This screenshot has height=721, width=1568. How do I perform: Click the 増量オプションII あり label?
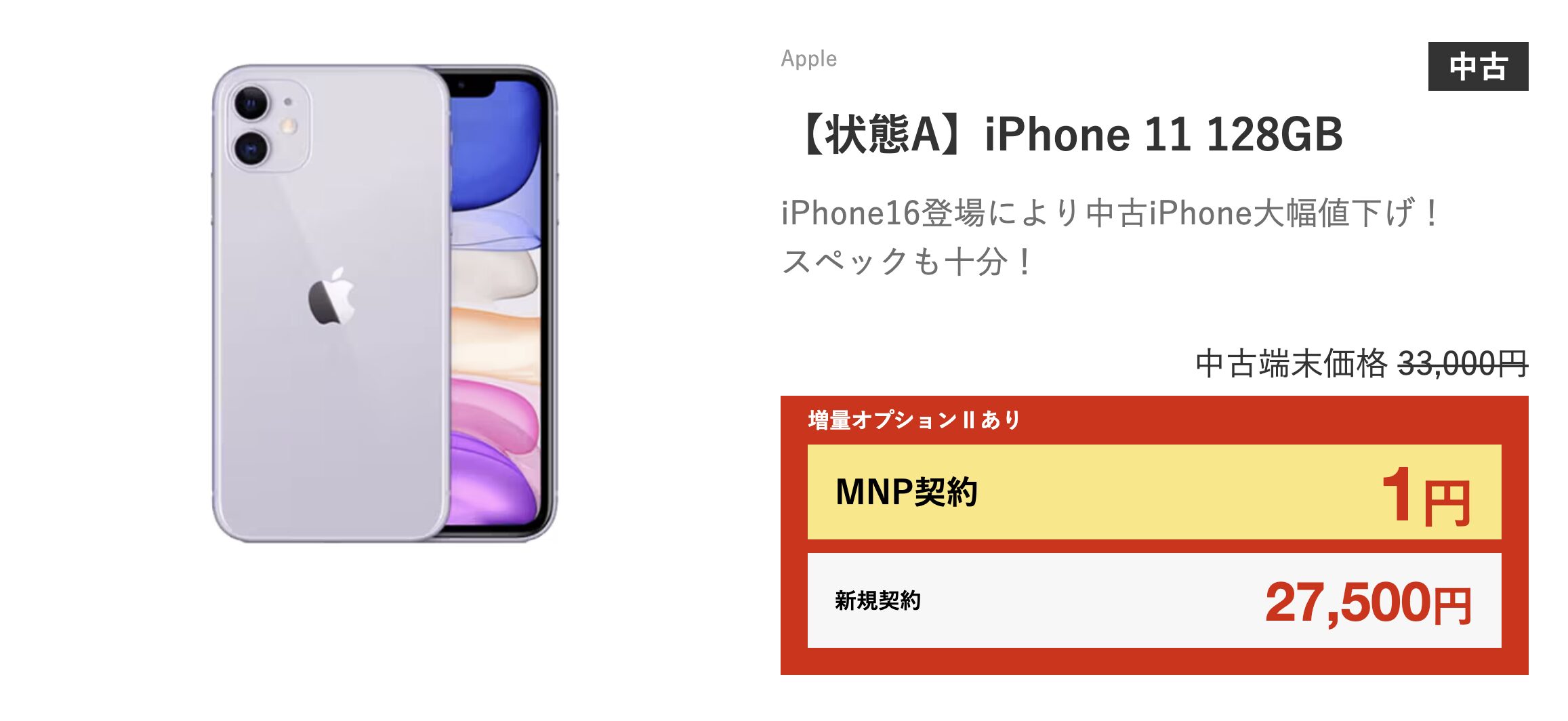coord(914,420)
